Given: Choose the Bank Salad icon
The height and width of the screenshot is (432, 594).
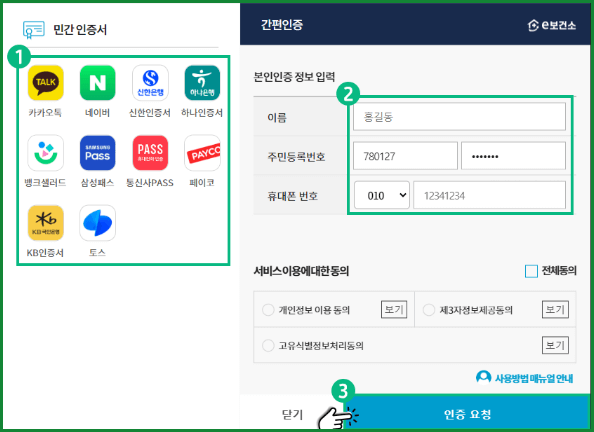Looking at the screenshot, I should [45, 153].
